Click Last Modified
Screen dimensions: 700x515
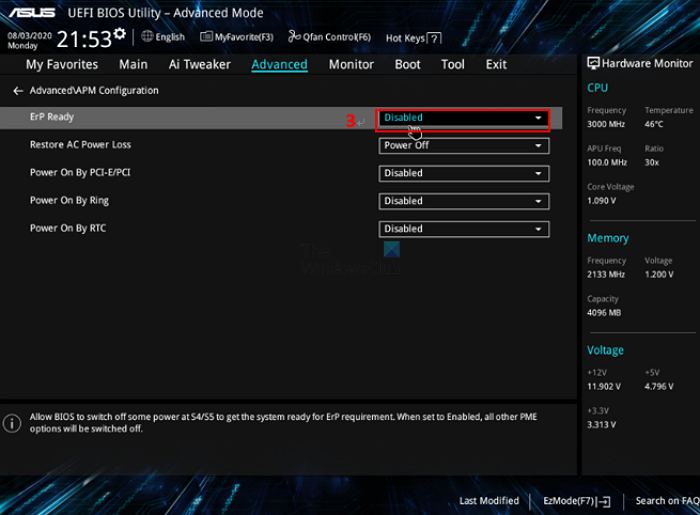coord(489,501)
